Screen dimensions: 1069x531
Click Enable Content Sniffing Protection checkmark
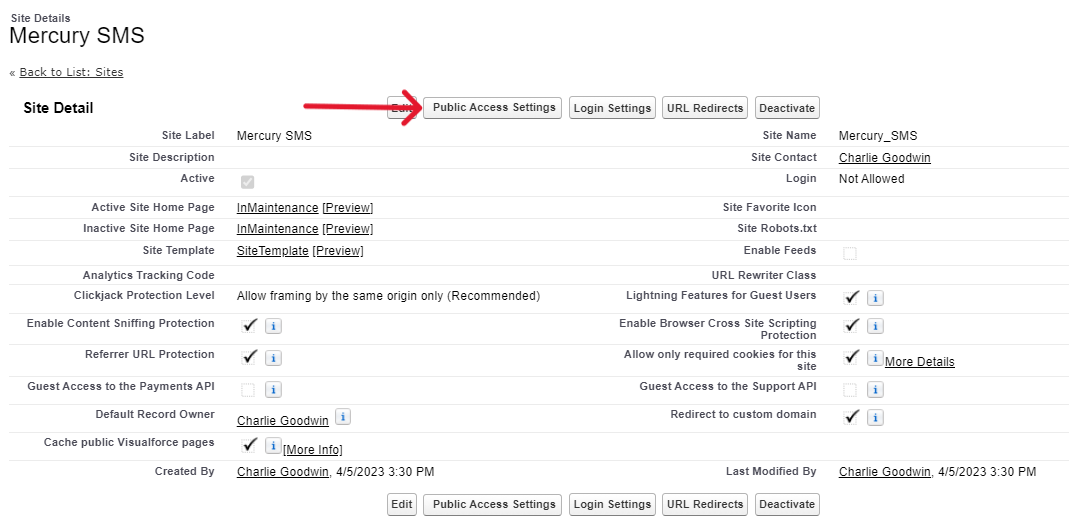pyautogui.click(x=249, y=324)
